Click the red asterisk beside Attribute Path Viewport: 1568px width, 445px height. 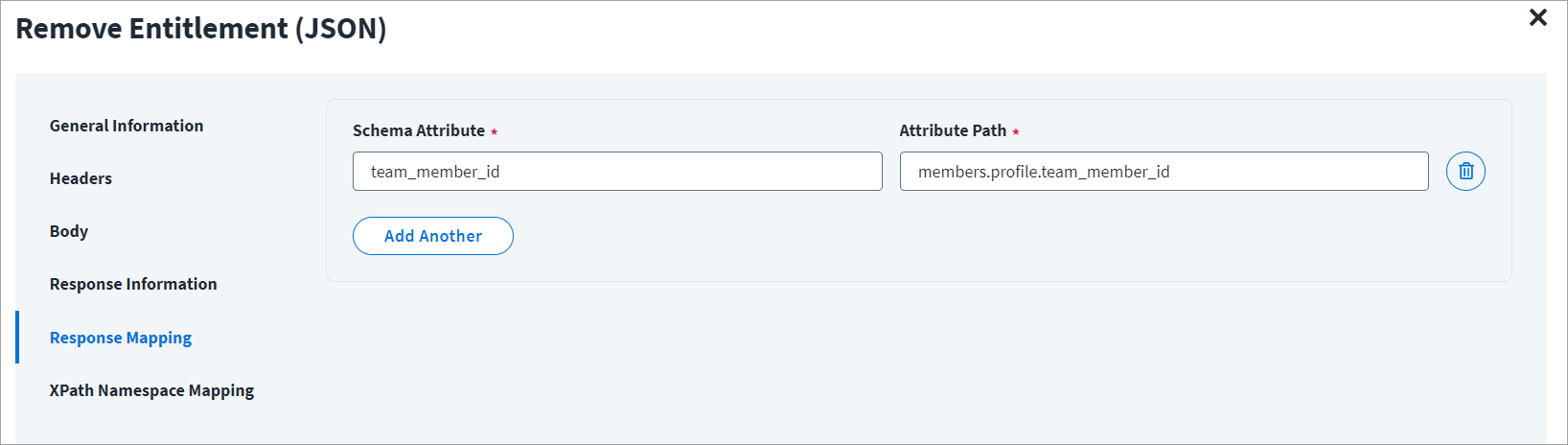(1016, 132)
